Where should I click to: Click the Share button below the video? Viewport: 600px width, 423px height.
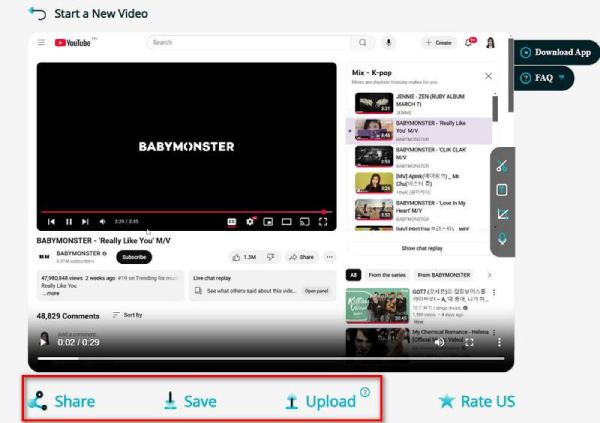tap(62, 401)
